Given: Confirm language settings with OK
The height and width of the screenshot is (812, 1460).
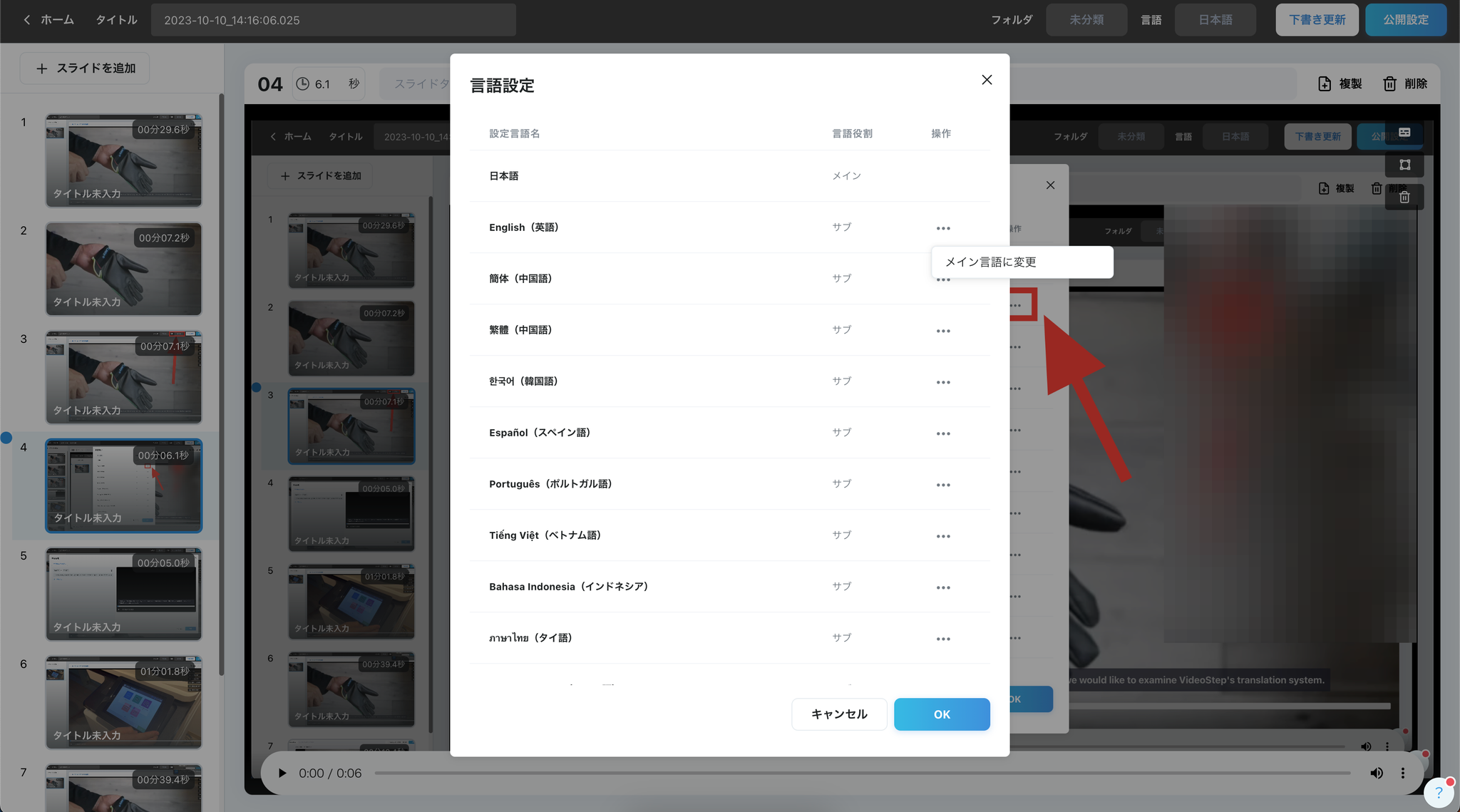Looking at the screenshot, I should 941,714.
